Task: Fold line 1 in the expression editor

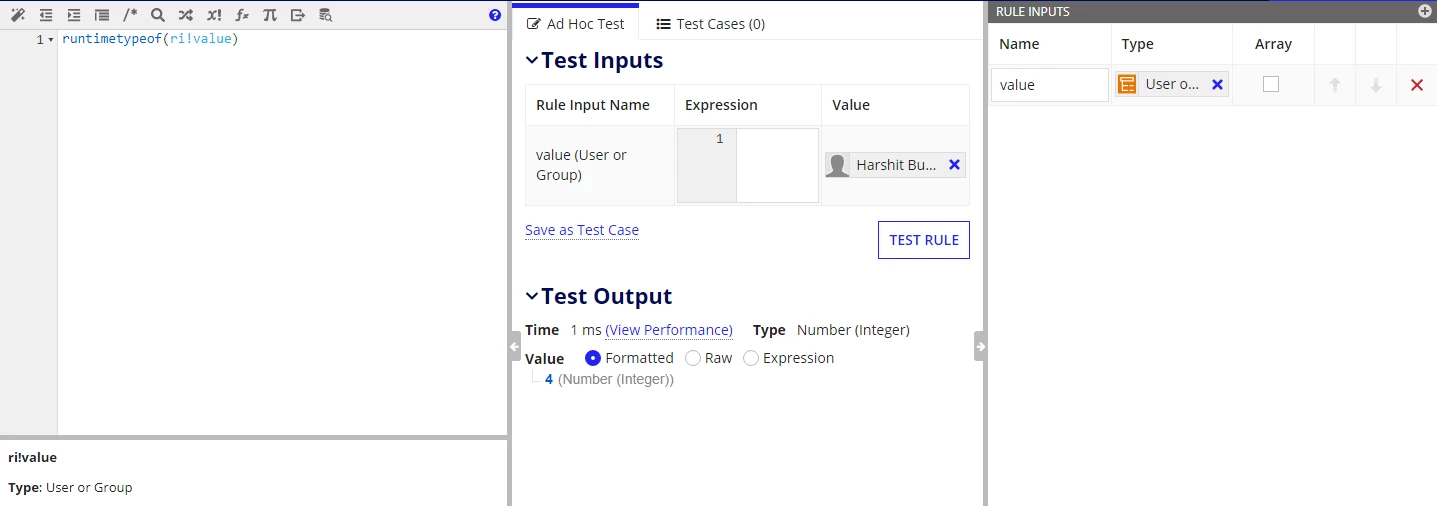Action: tap(51, 40)
